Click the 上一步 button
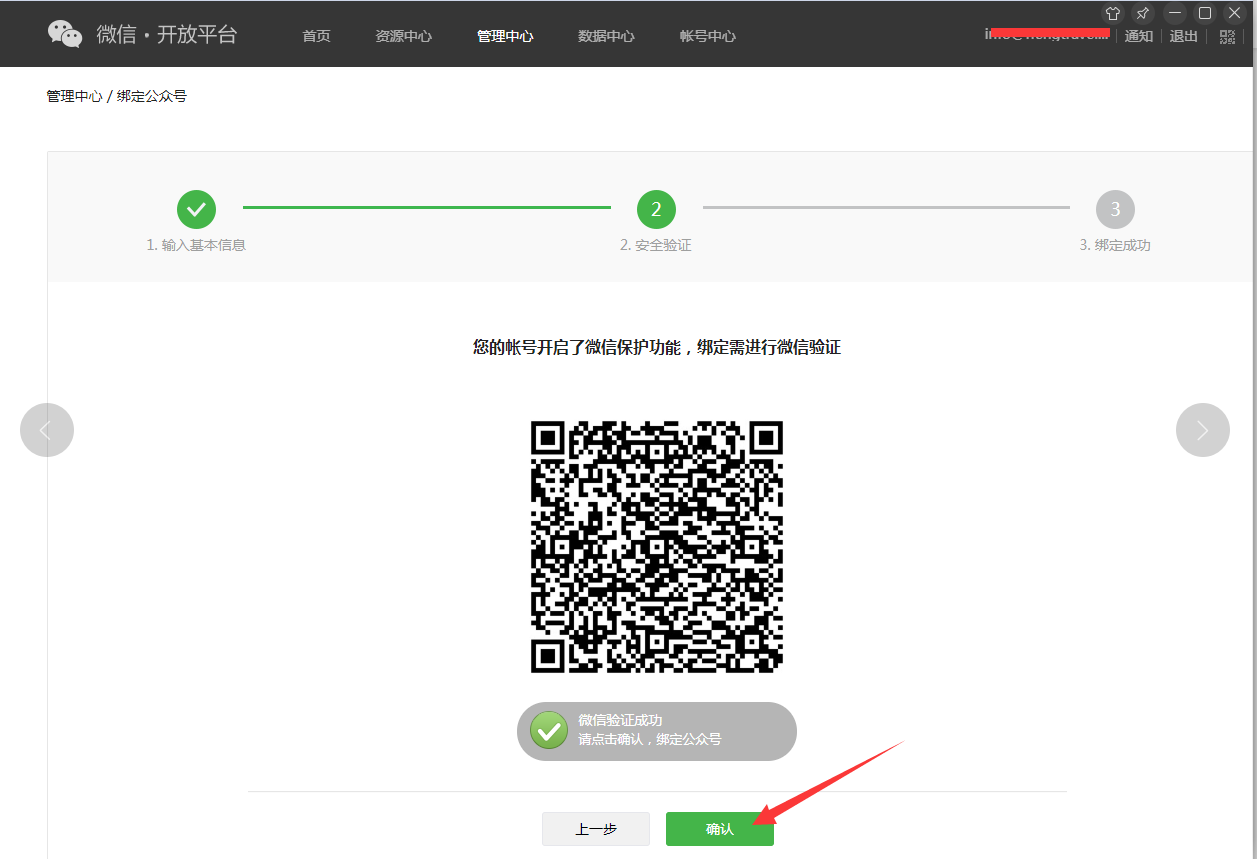Image resolution: width=1257 pixels, height=859 pixels. pos(596,829)
